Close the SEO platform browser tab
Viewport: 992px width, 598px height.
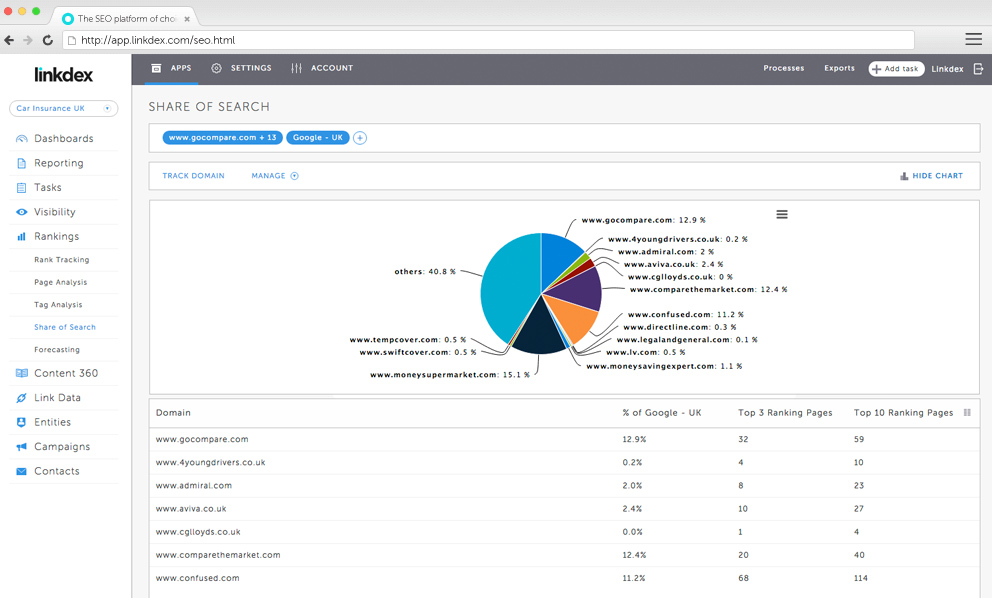(x=187, y=19)
